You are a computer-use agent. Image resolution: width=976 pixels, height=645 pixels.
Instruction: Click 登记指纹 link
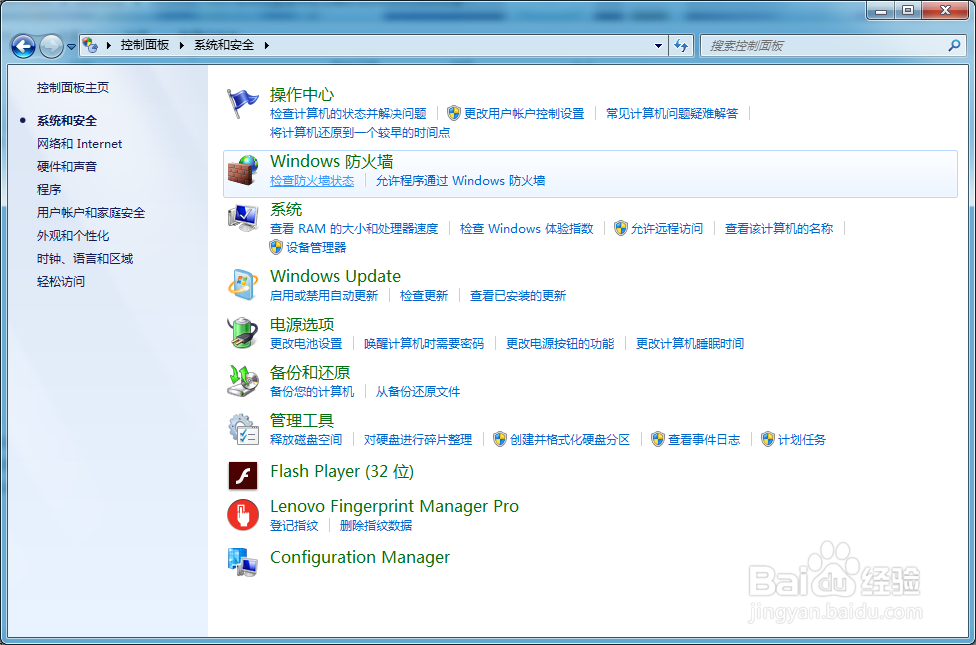294,525
